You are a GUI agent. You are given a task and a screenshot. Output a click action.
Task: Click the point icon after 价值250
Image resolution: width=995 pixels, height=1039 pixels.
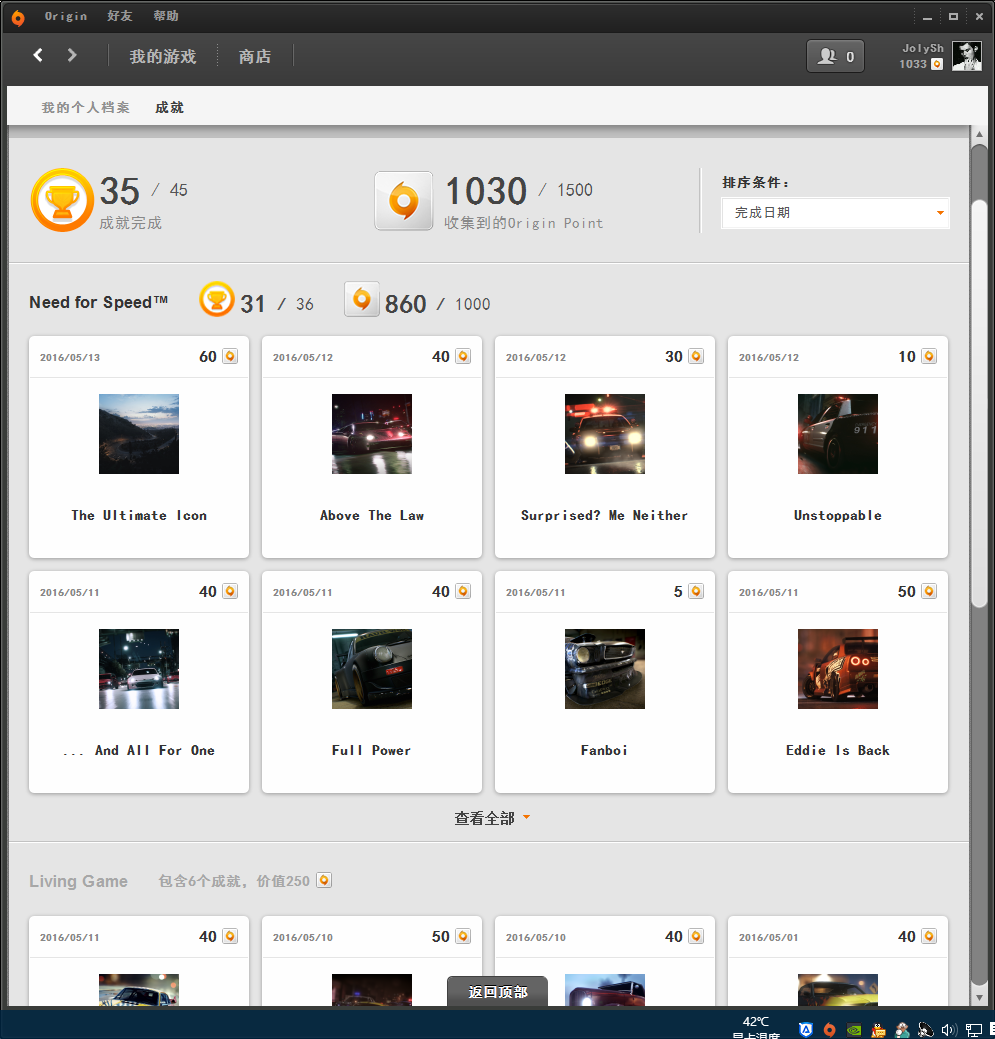324,881
